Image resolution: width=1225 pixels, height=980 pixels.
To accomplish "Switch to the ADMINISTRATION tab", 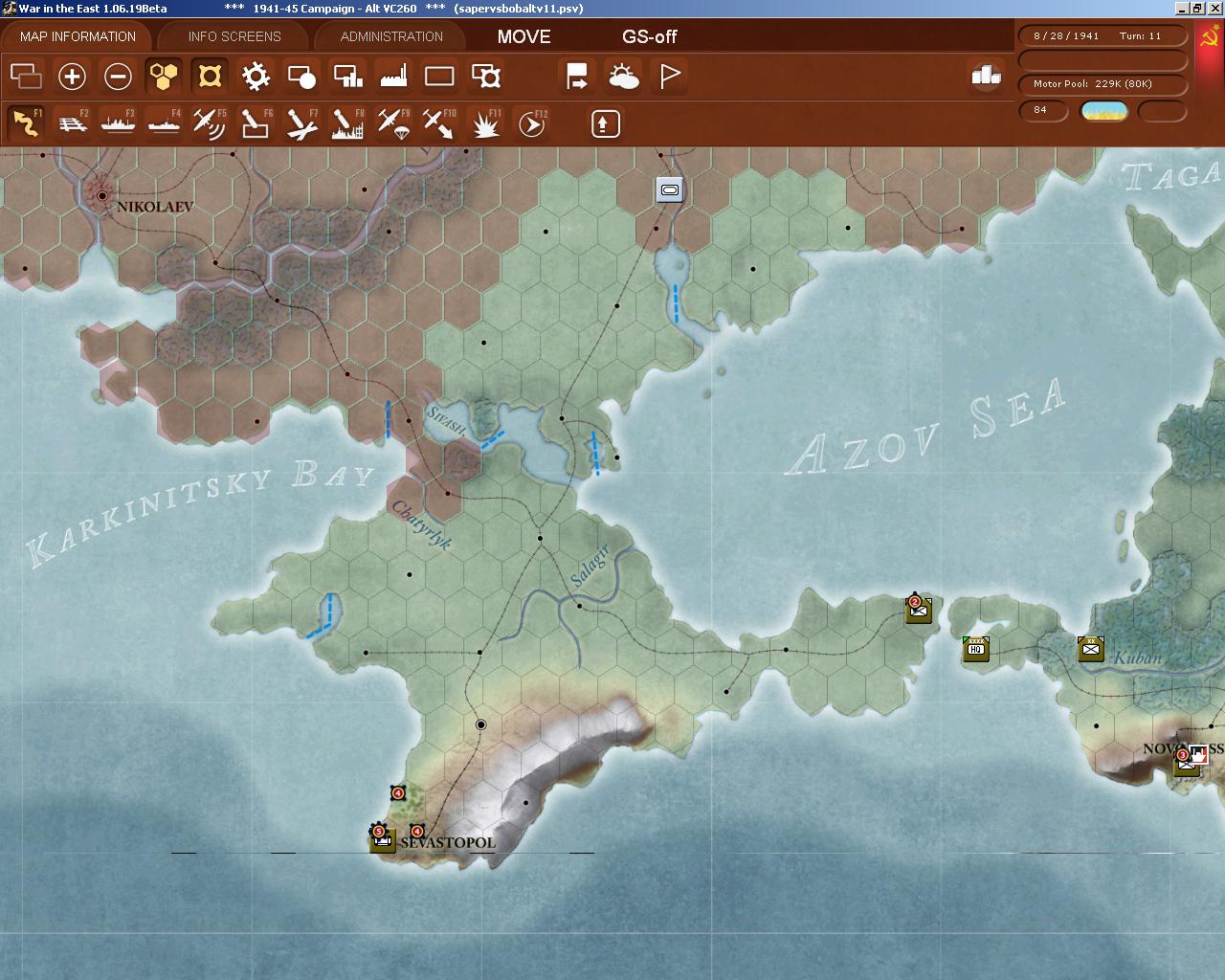I will [x=391, y=36].
